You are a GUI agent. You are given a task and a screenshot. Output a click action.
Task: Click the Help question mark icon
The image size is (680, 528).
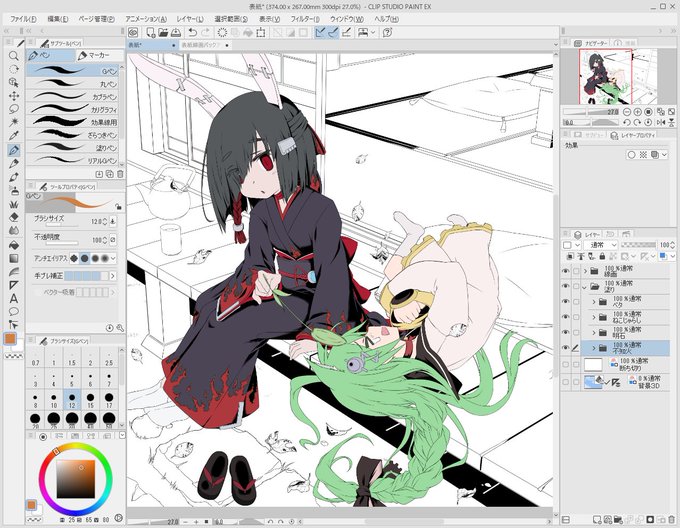click(x=388, y=33)
